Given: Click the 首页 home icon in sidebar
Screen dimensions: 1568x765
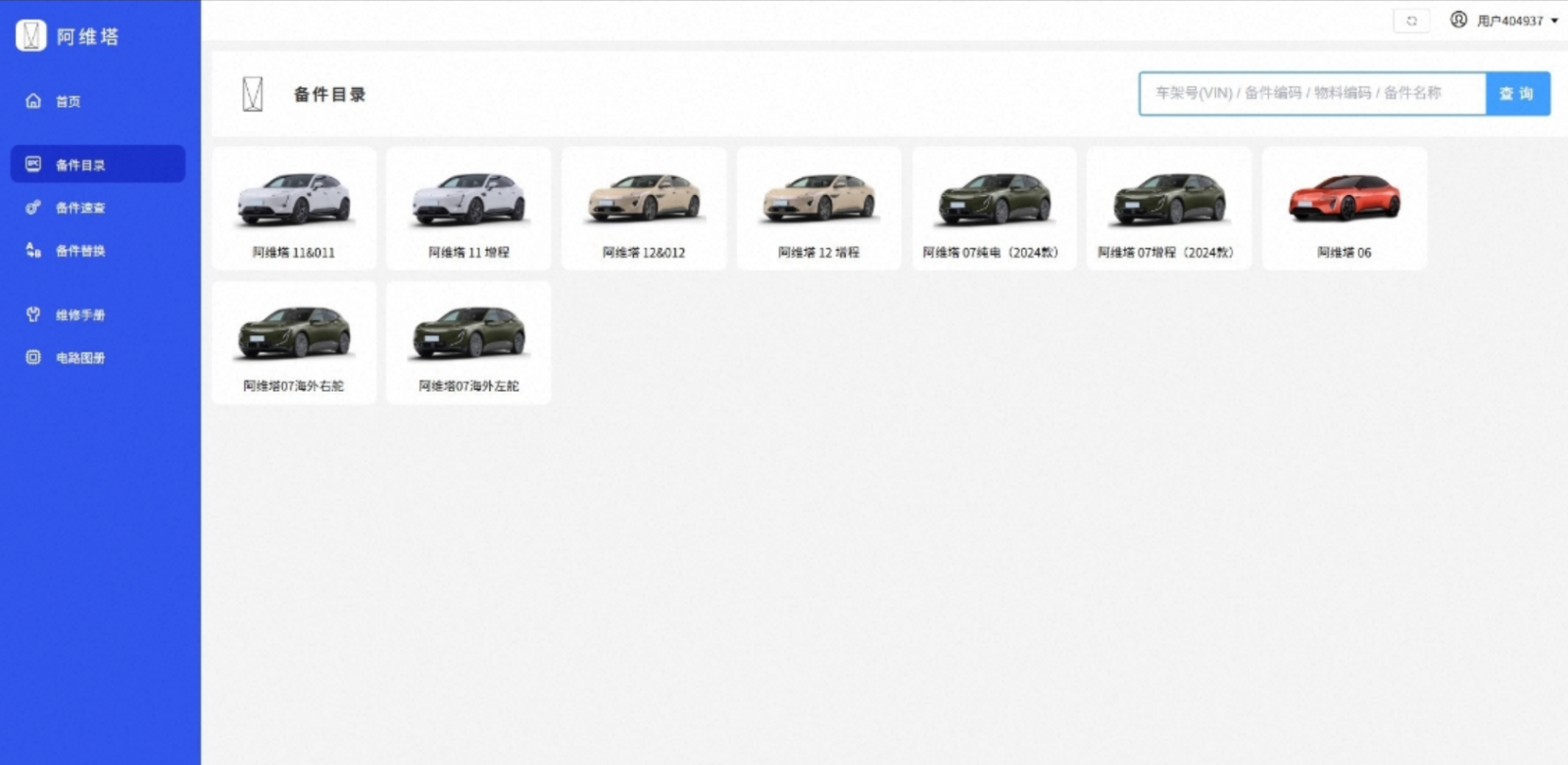Looking at the screenshot, I should [x=33, y=101].
